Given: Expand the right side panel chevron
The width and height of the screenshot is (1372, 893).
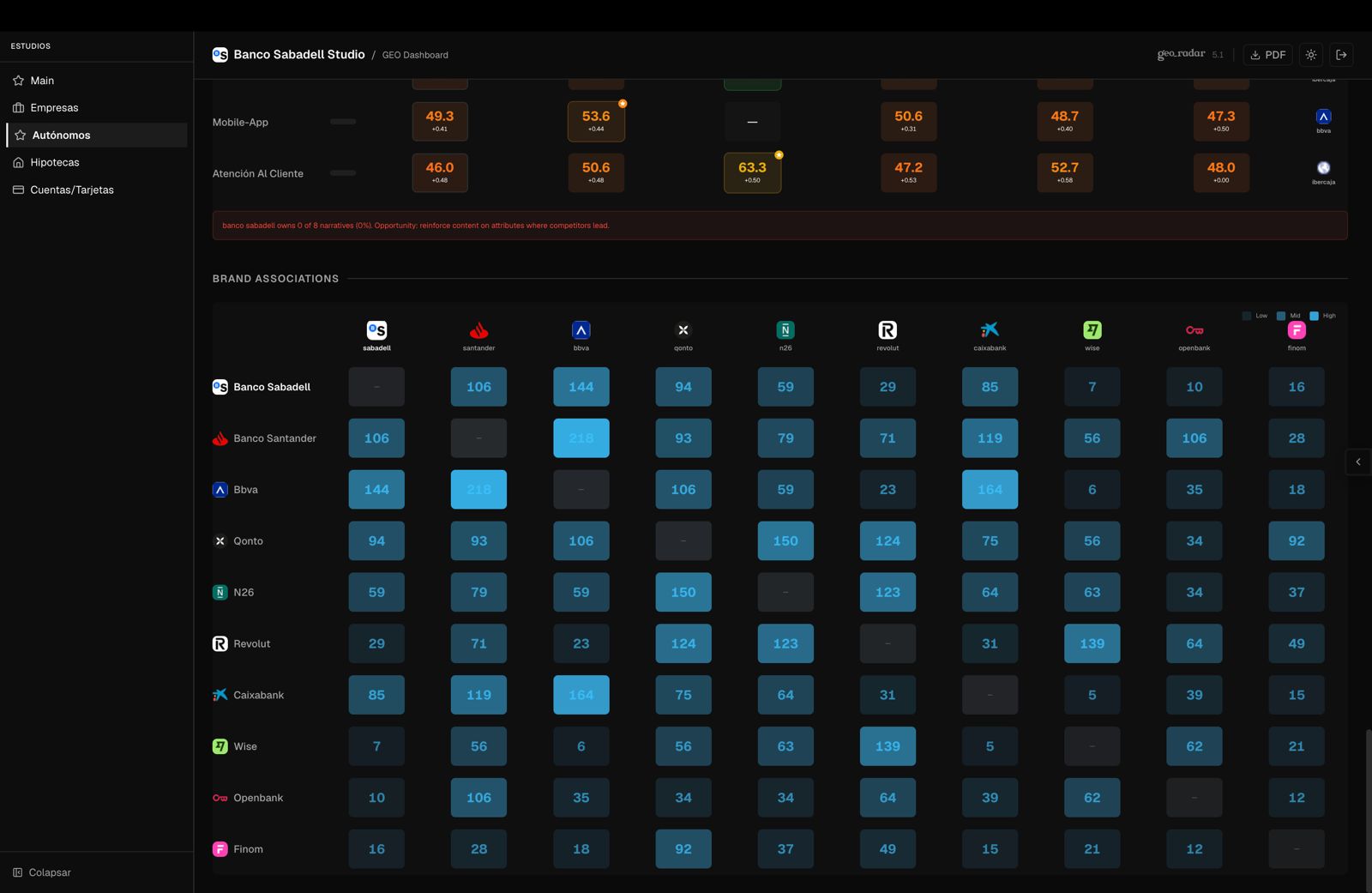Looking at the screenshot, I should (1358, 462).
